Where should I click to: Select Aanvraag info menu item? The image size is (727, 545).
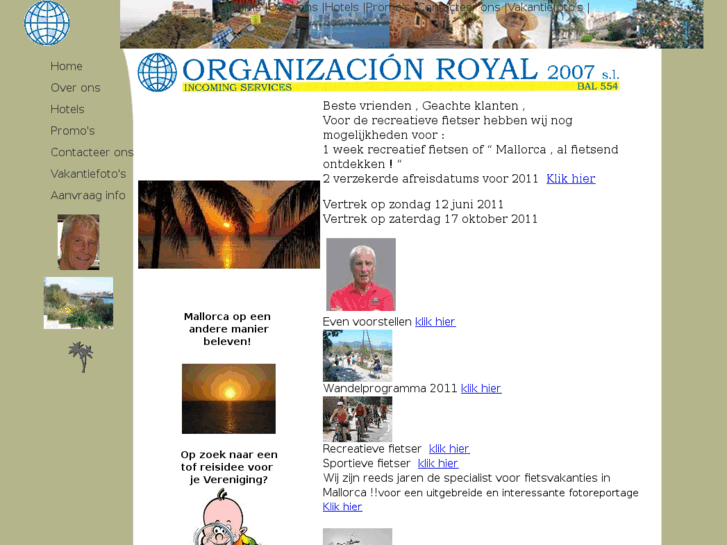tap(88, 195)
